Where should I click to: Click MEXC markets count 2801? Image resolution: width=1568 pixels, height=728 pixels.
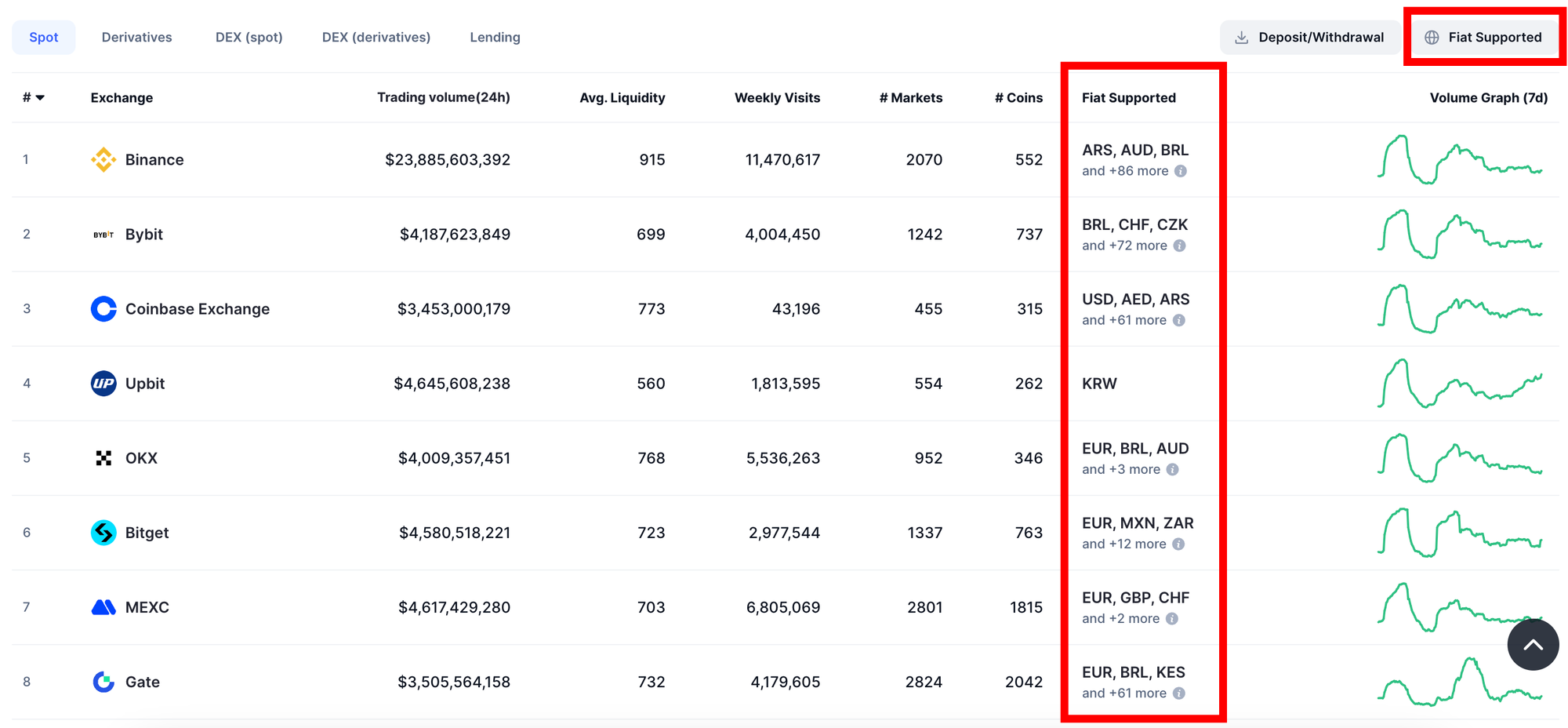[925, 607]
